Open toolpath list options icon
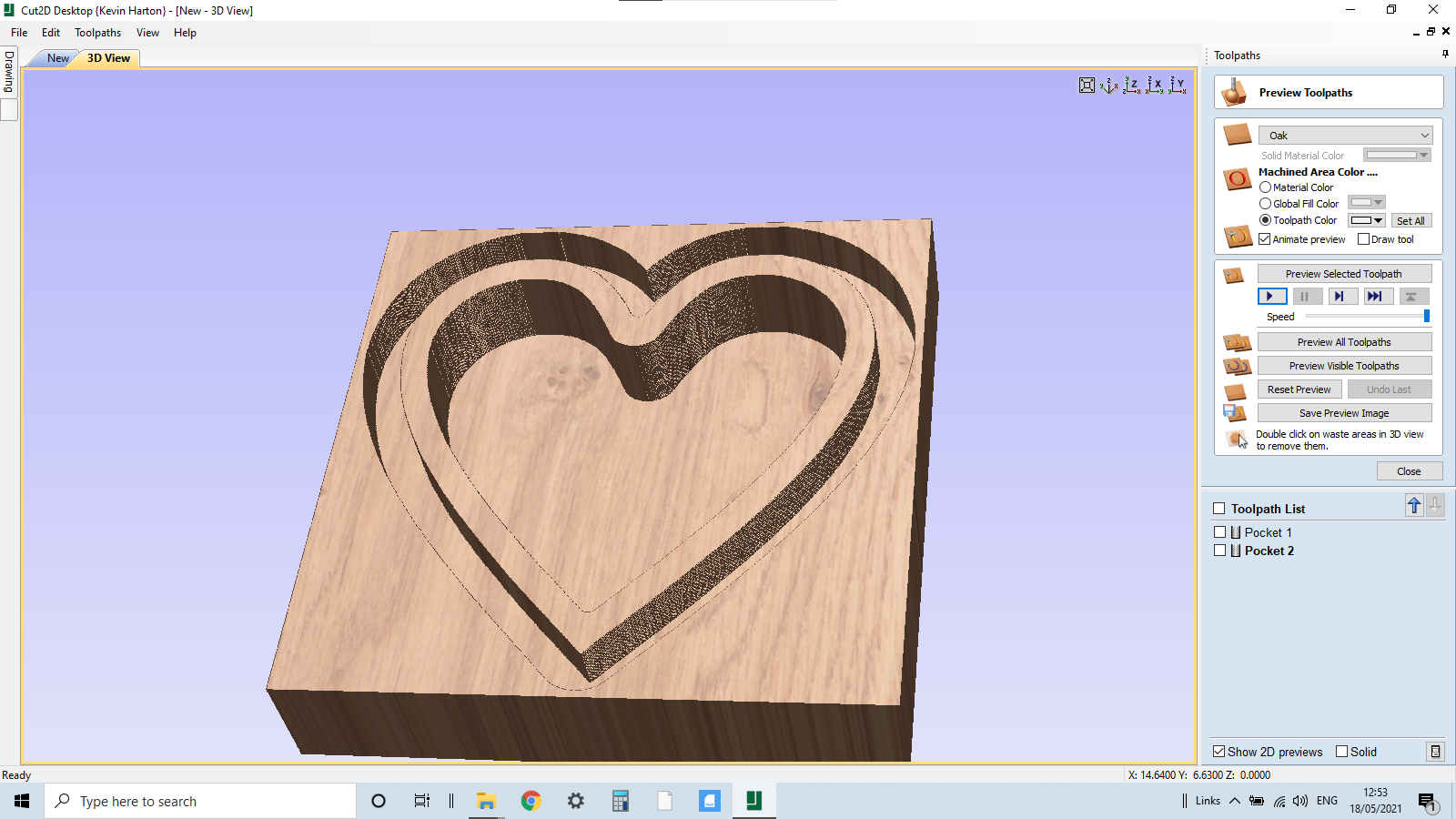 coord(1435,752)
